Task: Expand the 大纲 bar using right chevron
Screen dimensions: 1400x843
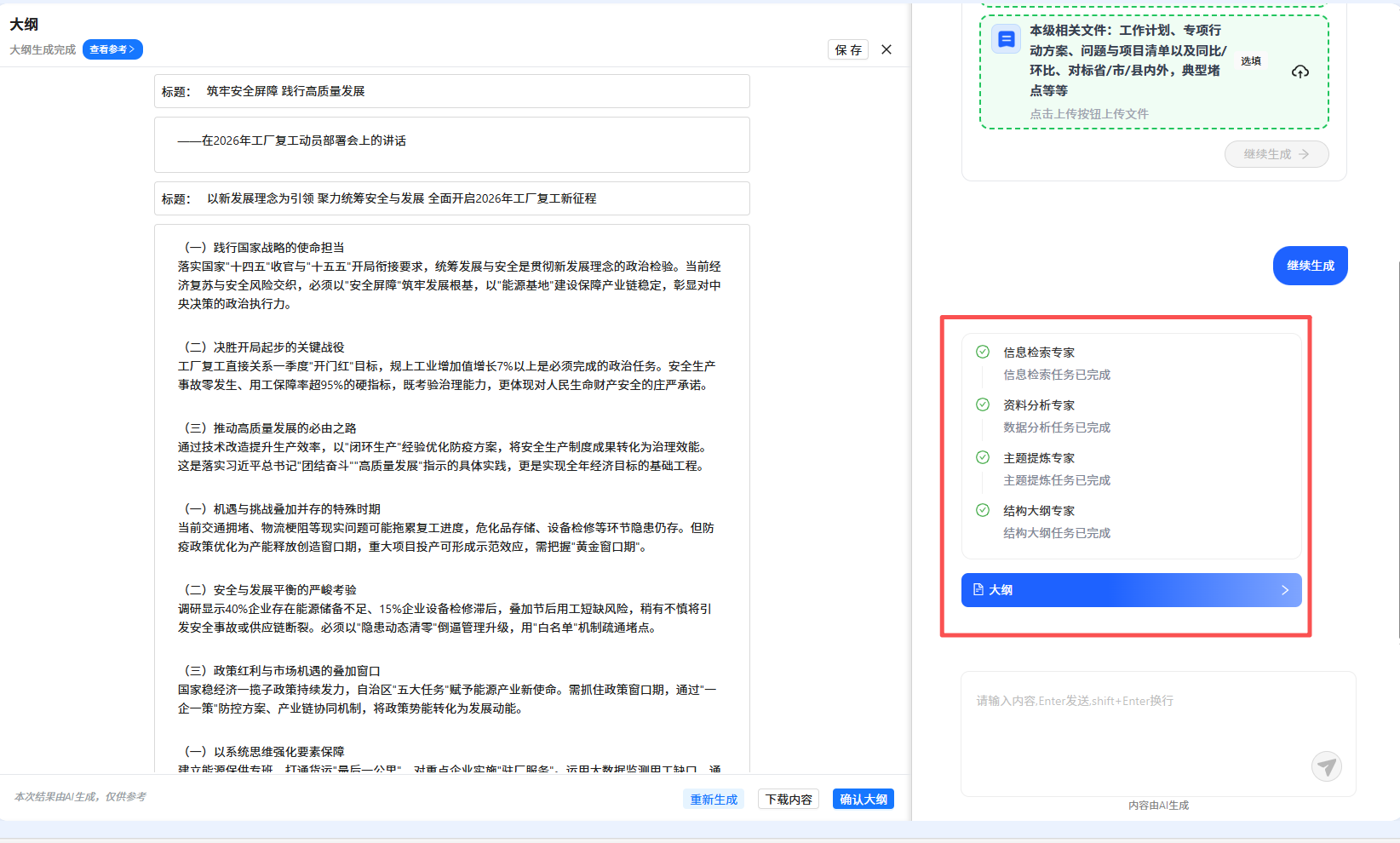Action: click(x=1284, y=590)
